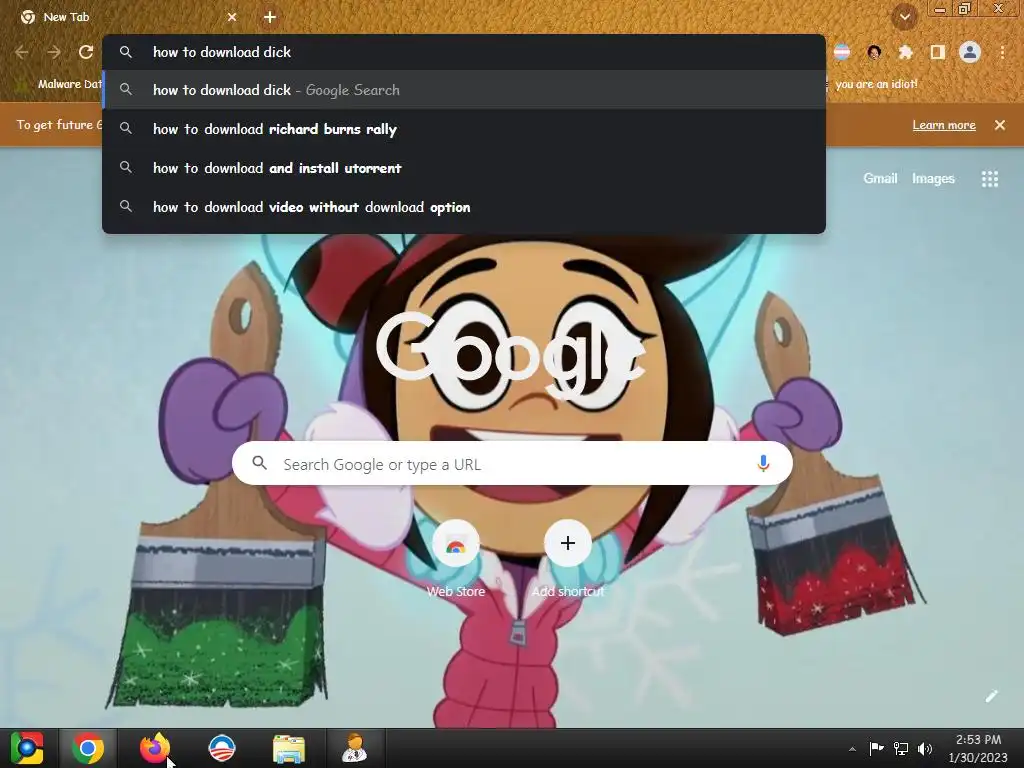Open the Extensions puzzle icon
This screenshot has width=1024, height=768.
tap(906, 52)
